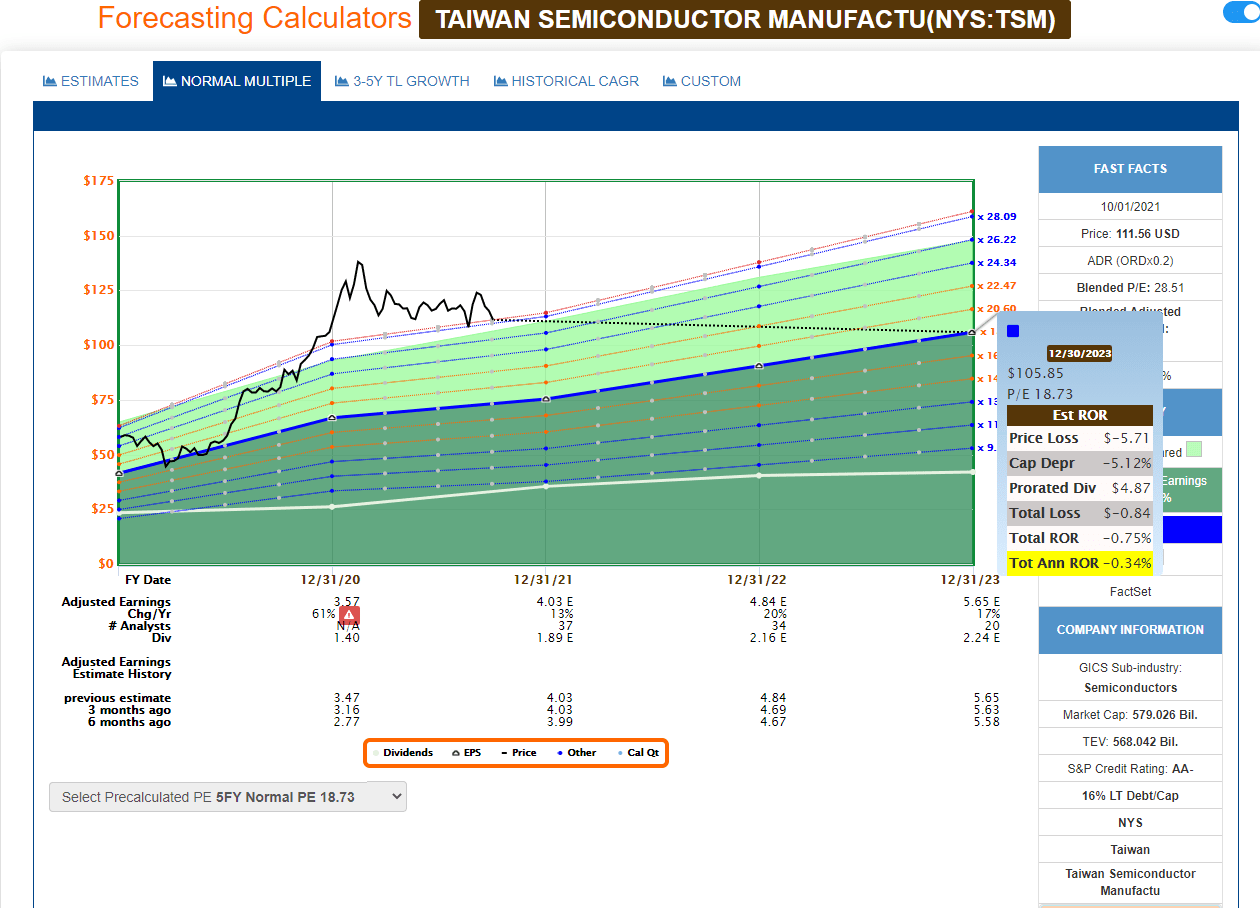Click the FAST FACTS panel header

point(1130,169)
